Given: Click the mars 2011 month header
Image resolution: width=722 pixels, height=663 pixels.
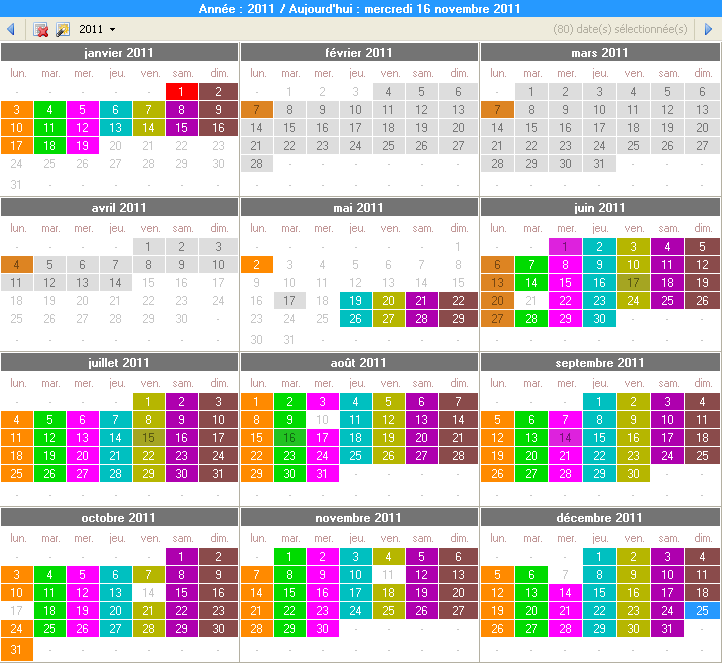Looking at the screenshot, I should click(x=600, y=52).
